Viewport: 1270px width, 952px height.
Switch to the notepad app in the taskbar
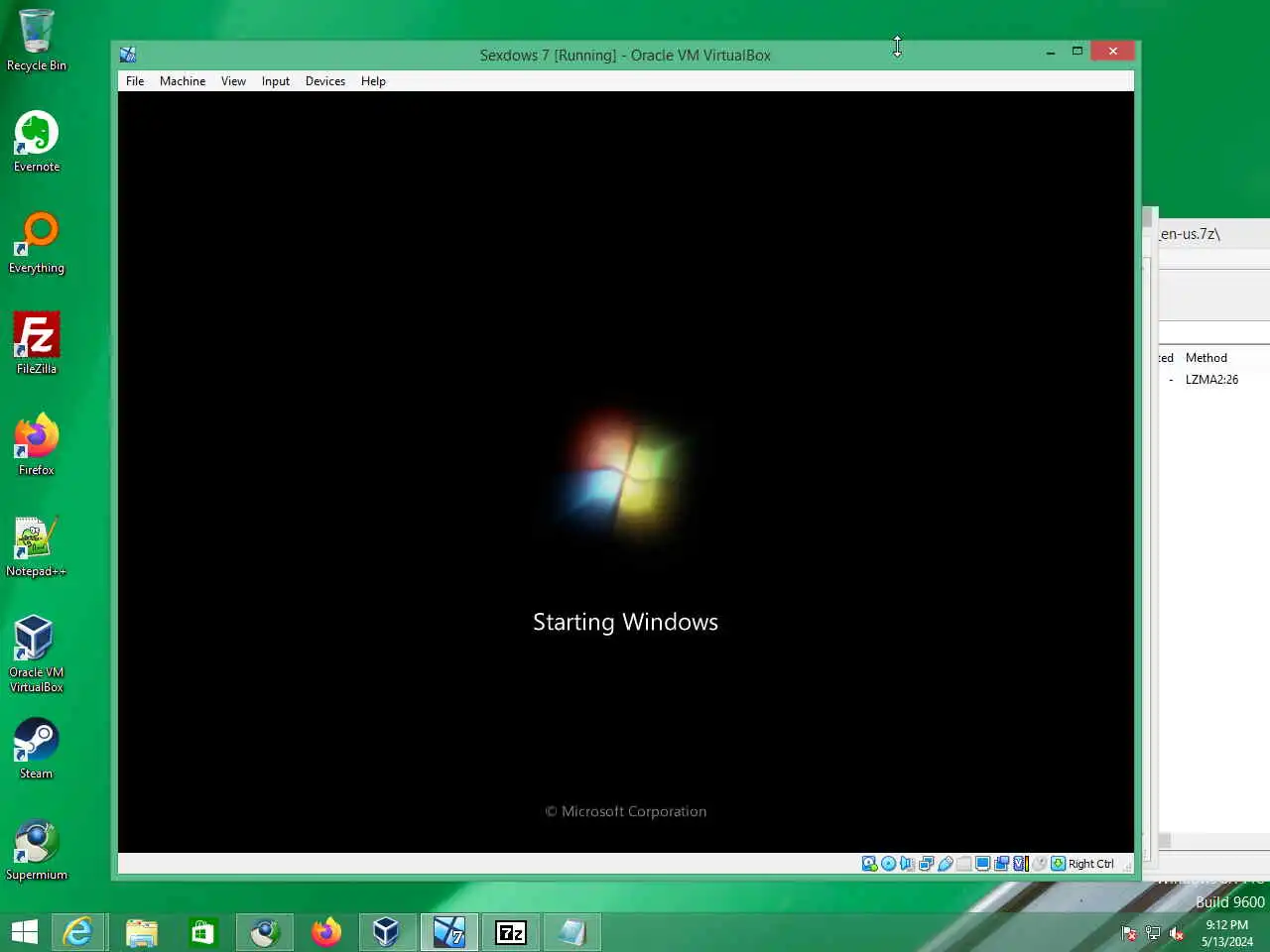pyautogui.click(x=572, y=932)
